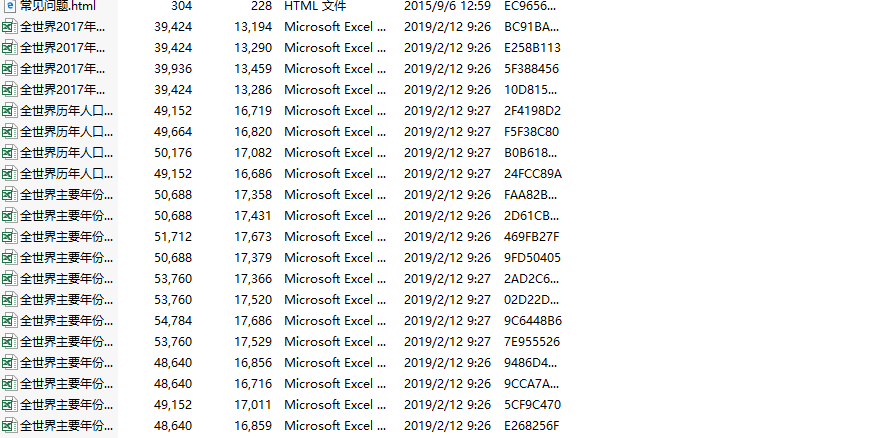Select file name with packed size 13,194
This screenshot has width=885, height=438.
pos(62,27)
